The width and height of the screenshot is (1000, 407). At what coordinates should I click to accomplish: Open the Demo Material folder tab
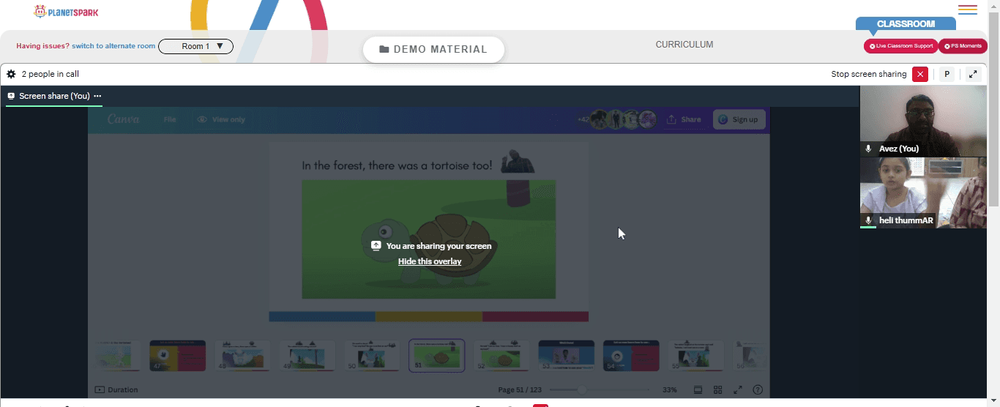click(434, 49)
